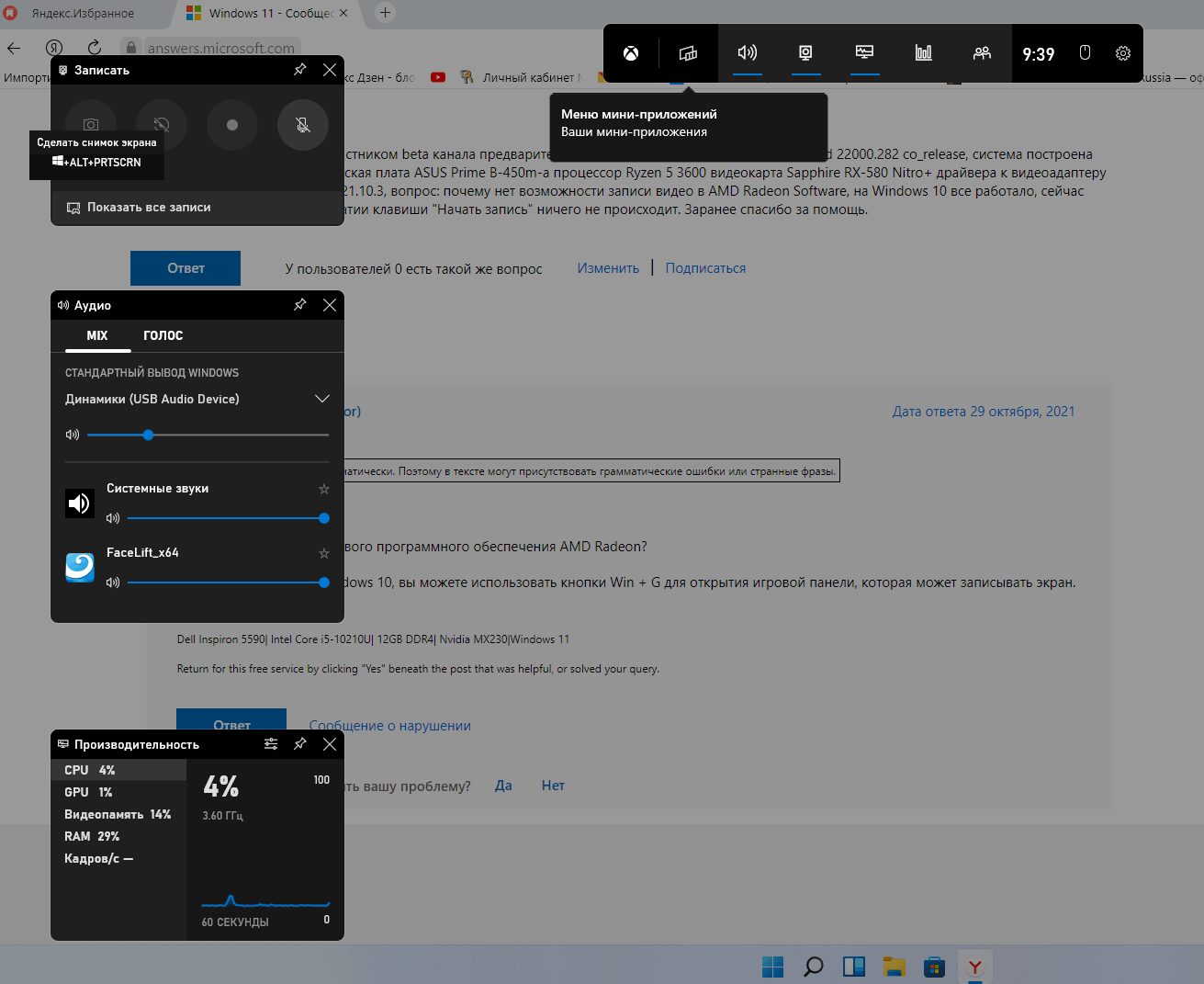
Task: Mute FaceLift_x64 speaker icon
Action: click(113, 582)
